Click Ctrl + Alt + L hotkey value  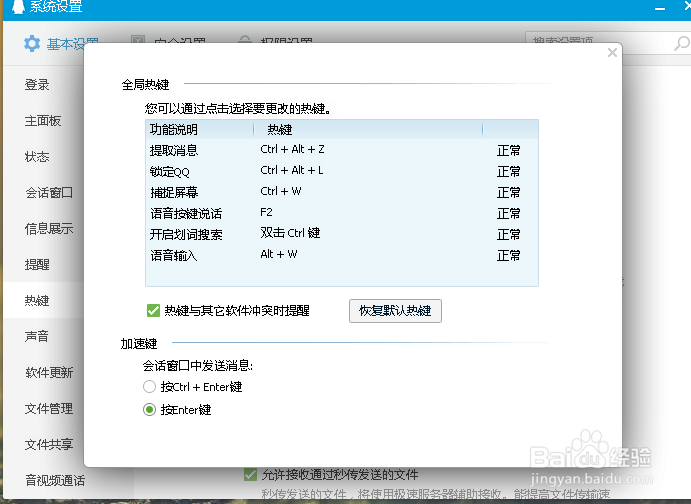292,170
